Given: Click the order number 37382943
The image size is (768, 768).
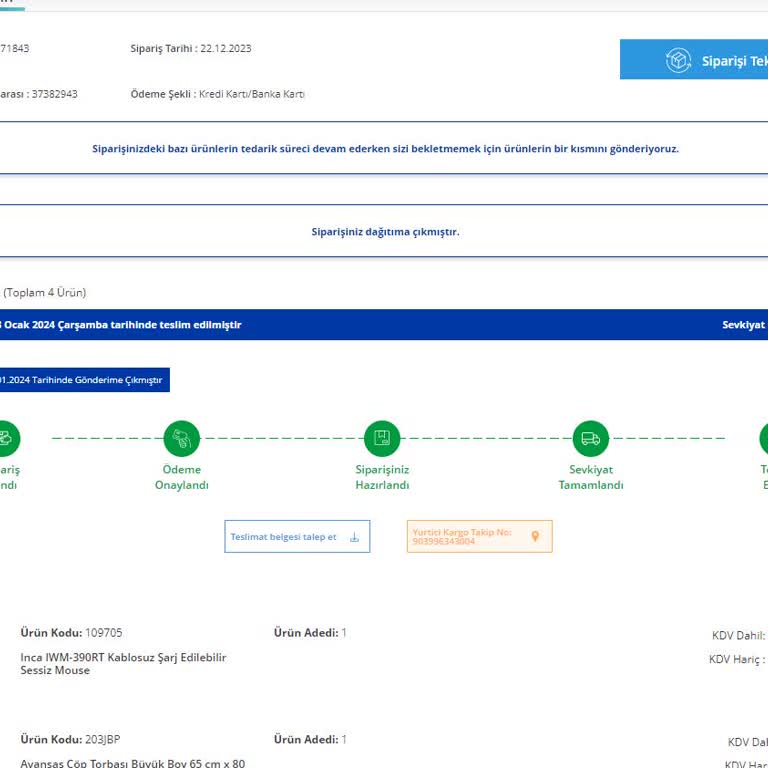Looking at the screenshot, I should (54, 94).
